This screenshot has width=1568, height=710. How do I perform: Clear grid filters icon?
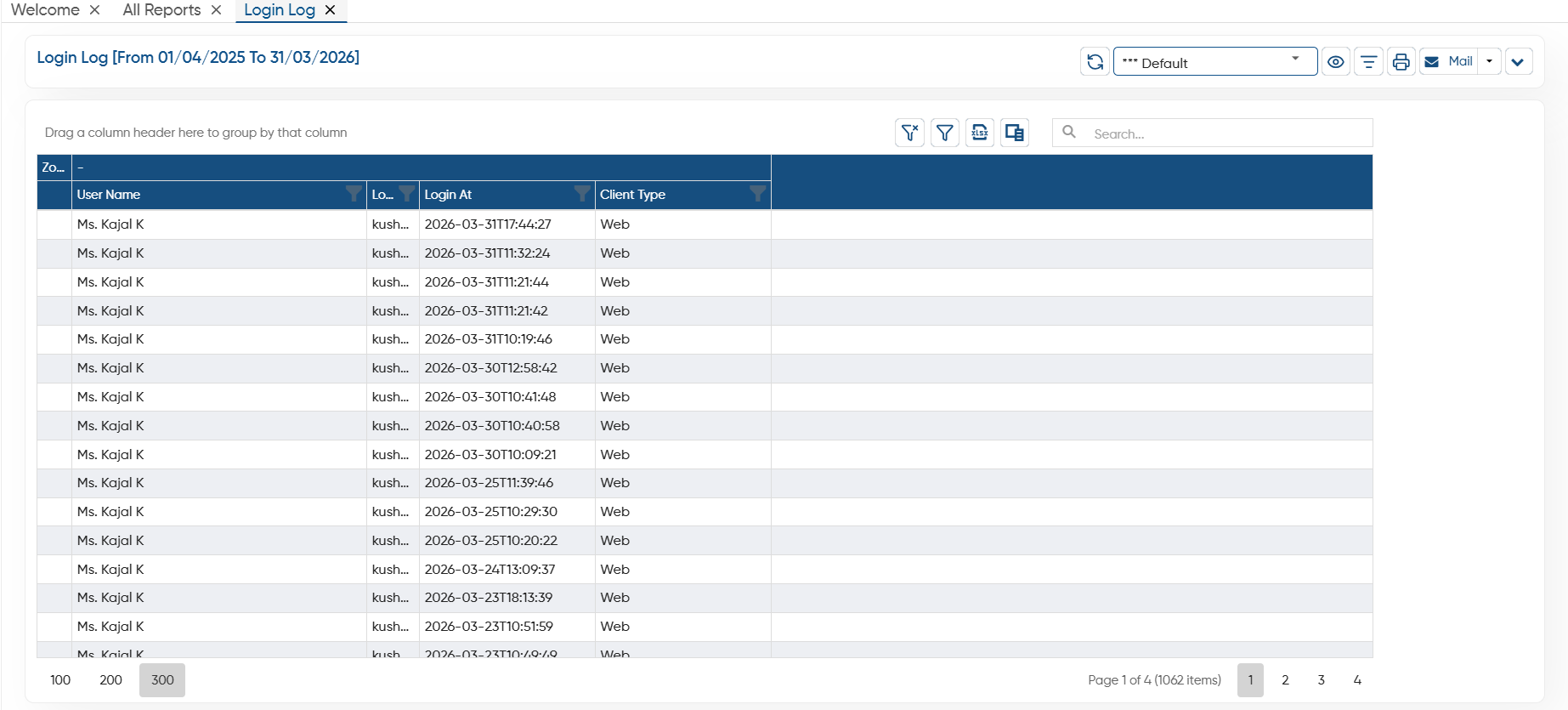coord(910,133)
